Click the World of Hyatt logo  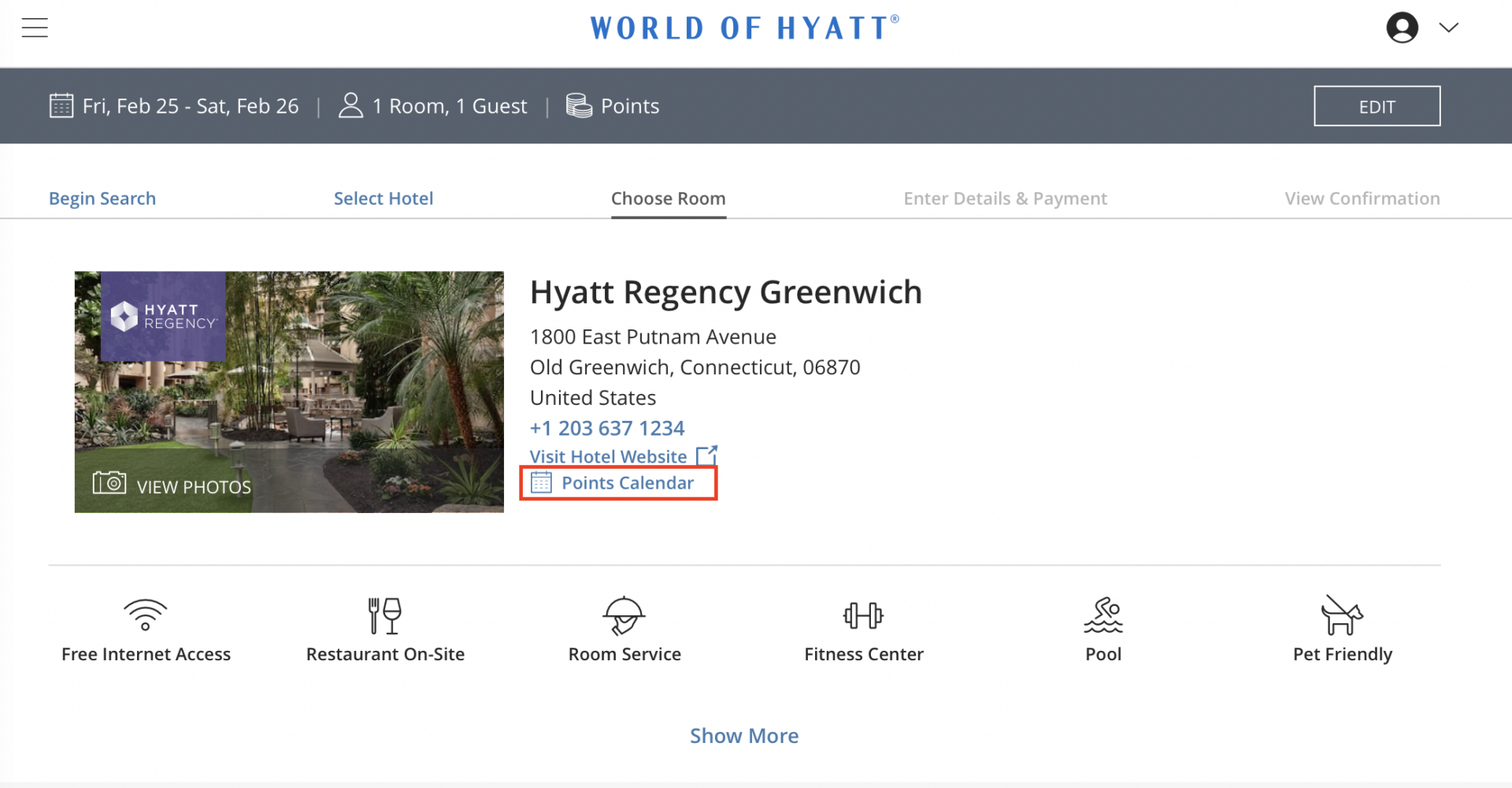point(745,28)
